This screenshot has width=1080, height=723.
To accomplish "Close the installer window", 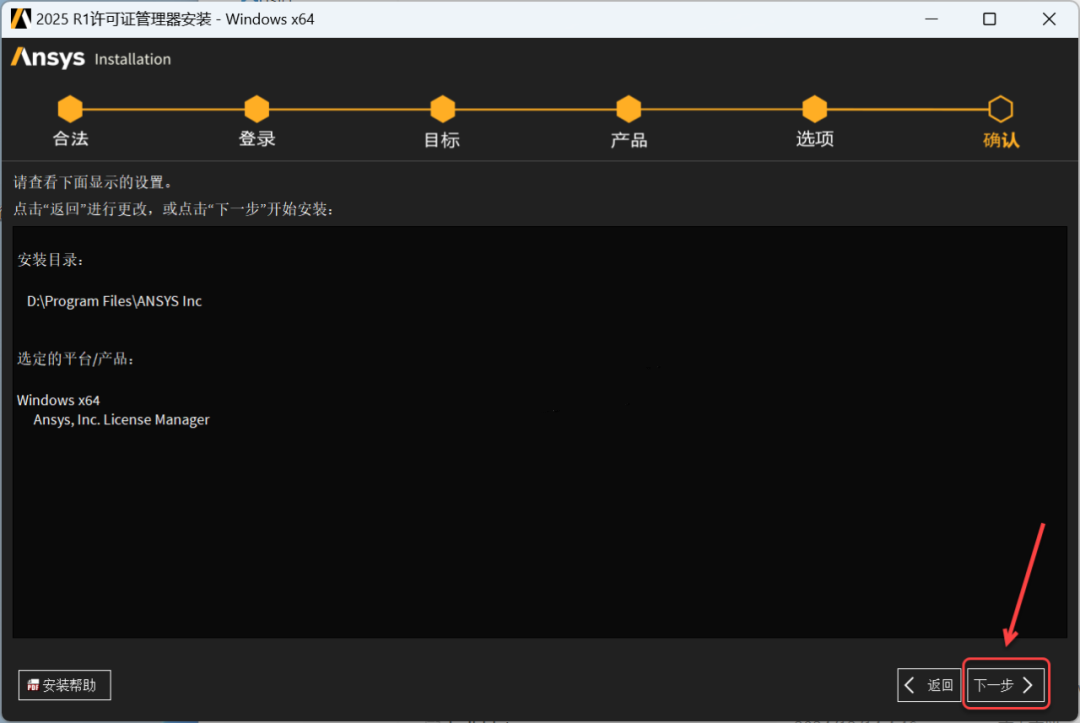I will [1049, 19].
